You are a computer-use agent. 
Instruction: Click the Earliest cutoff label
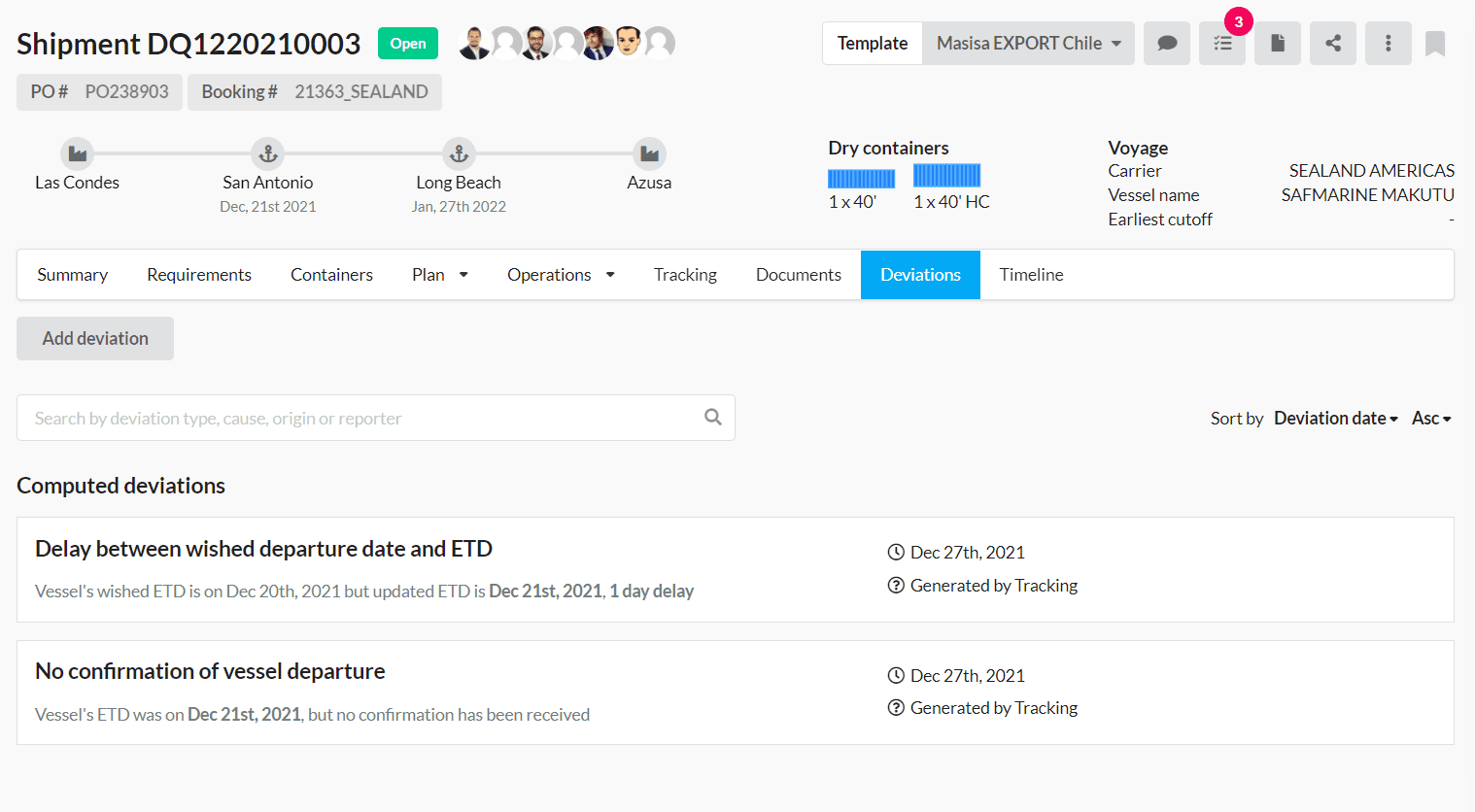tap(1160, 220)
